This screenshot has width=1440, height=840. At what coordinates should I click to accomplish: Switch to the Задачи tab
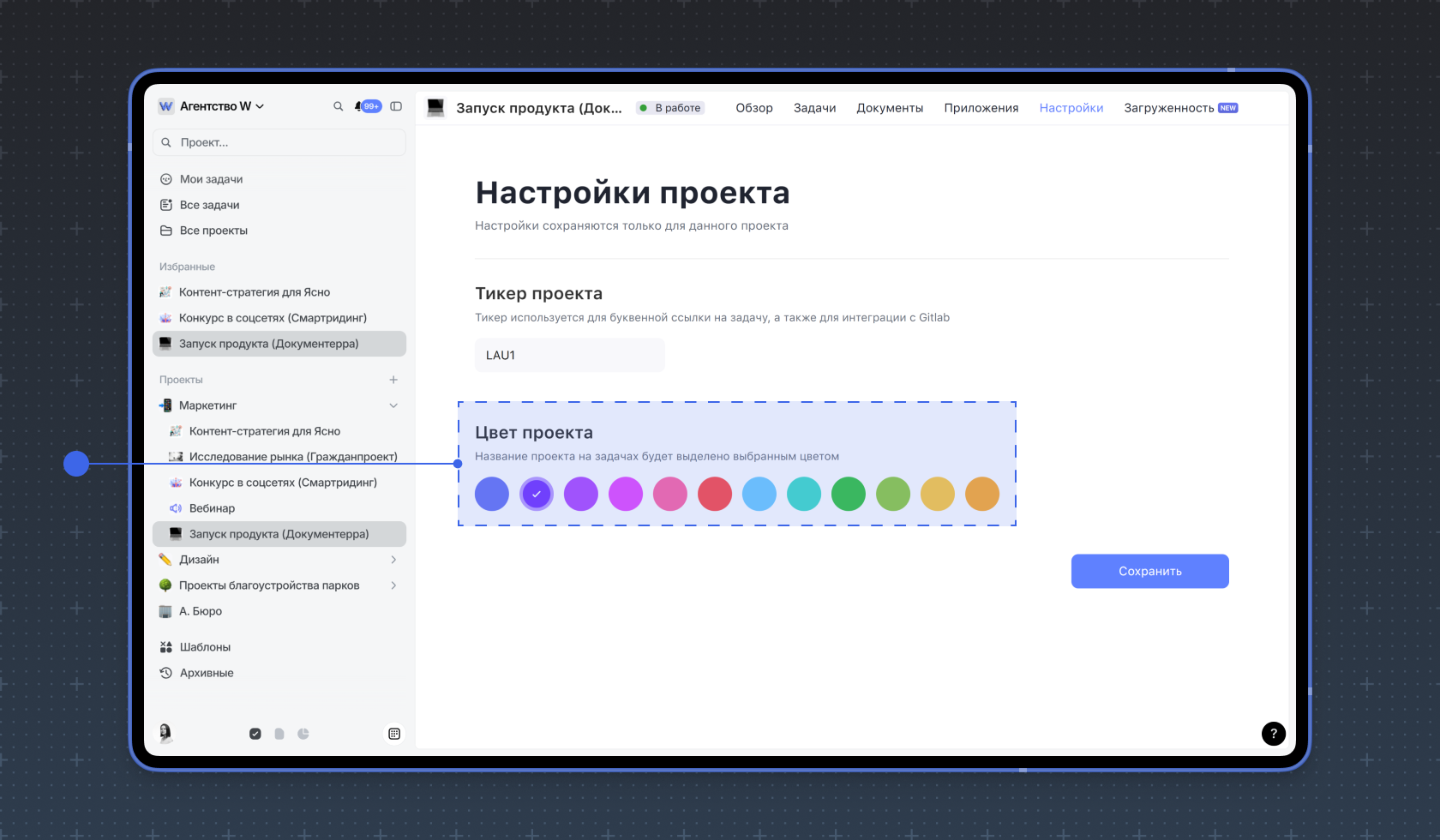[x=814, y=108]
